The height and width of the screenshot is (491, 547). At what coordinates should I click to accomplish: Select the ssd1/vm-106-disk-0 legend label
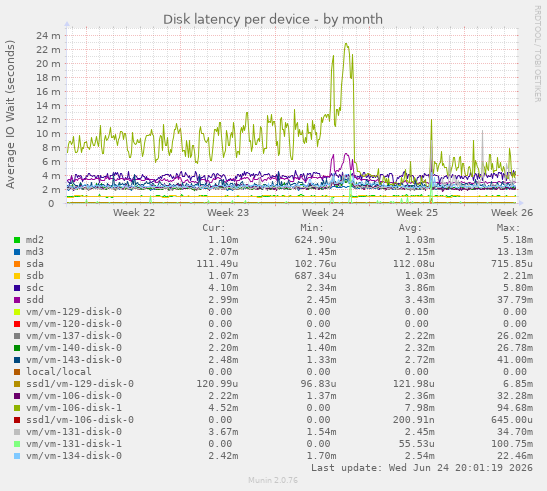pyautogui.click(x=80, y=420)
